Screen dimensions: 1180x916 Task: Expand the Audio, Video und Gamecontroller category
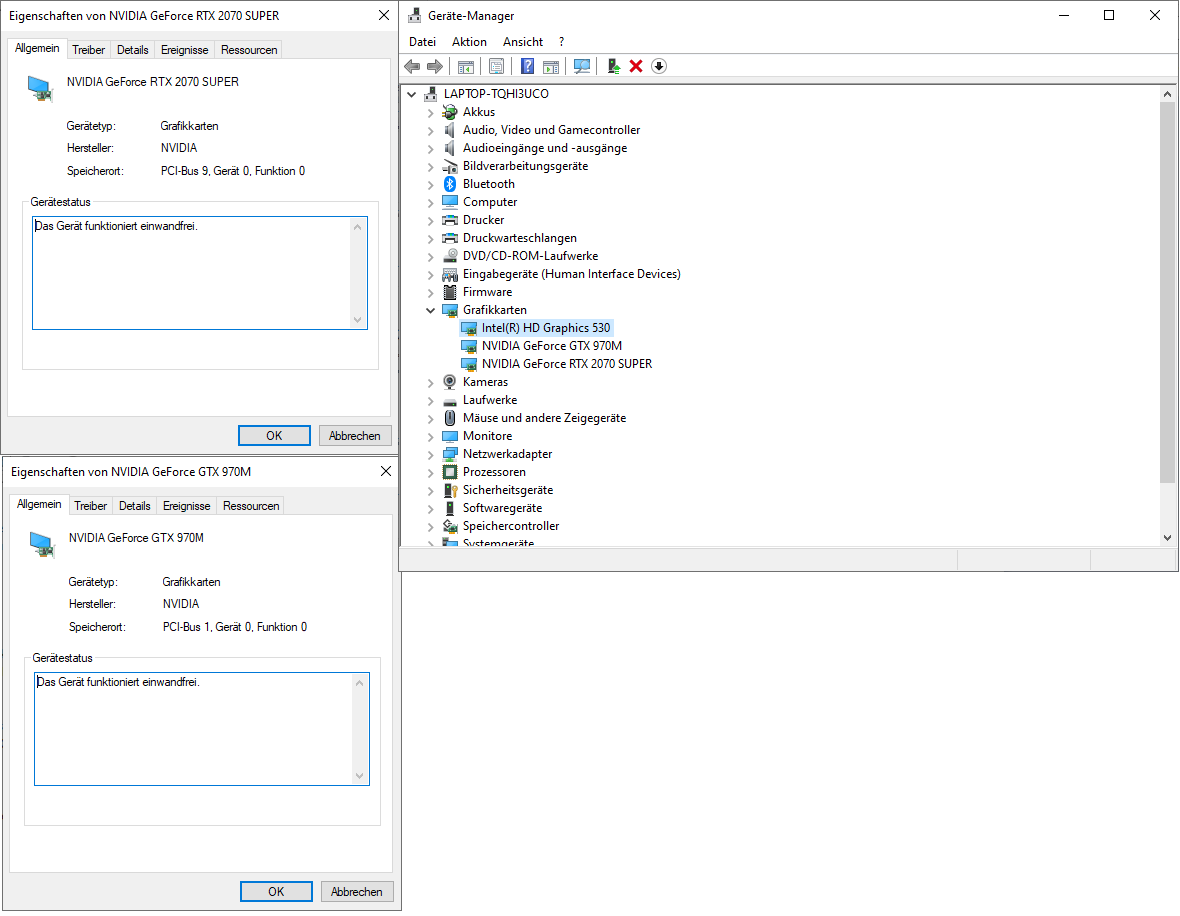[x=430, y=131]
